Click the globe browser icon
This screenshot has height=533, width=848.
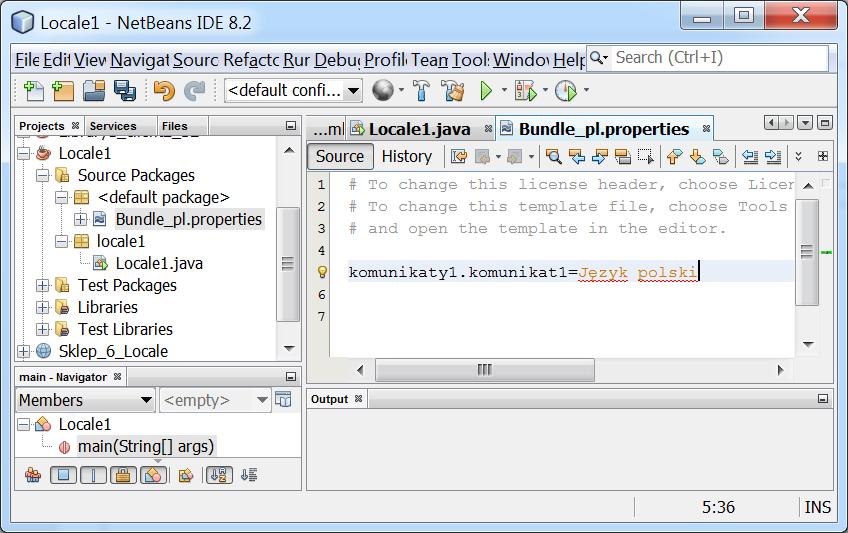click(383, 90)
